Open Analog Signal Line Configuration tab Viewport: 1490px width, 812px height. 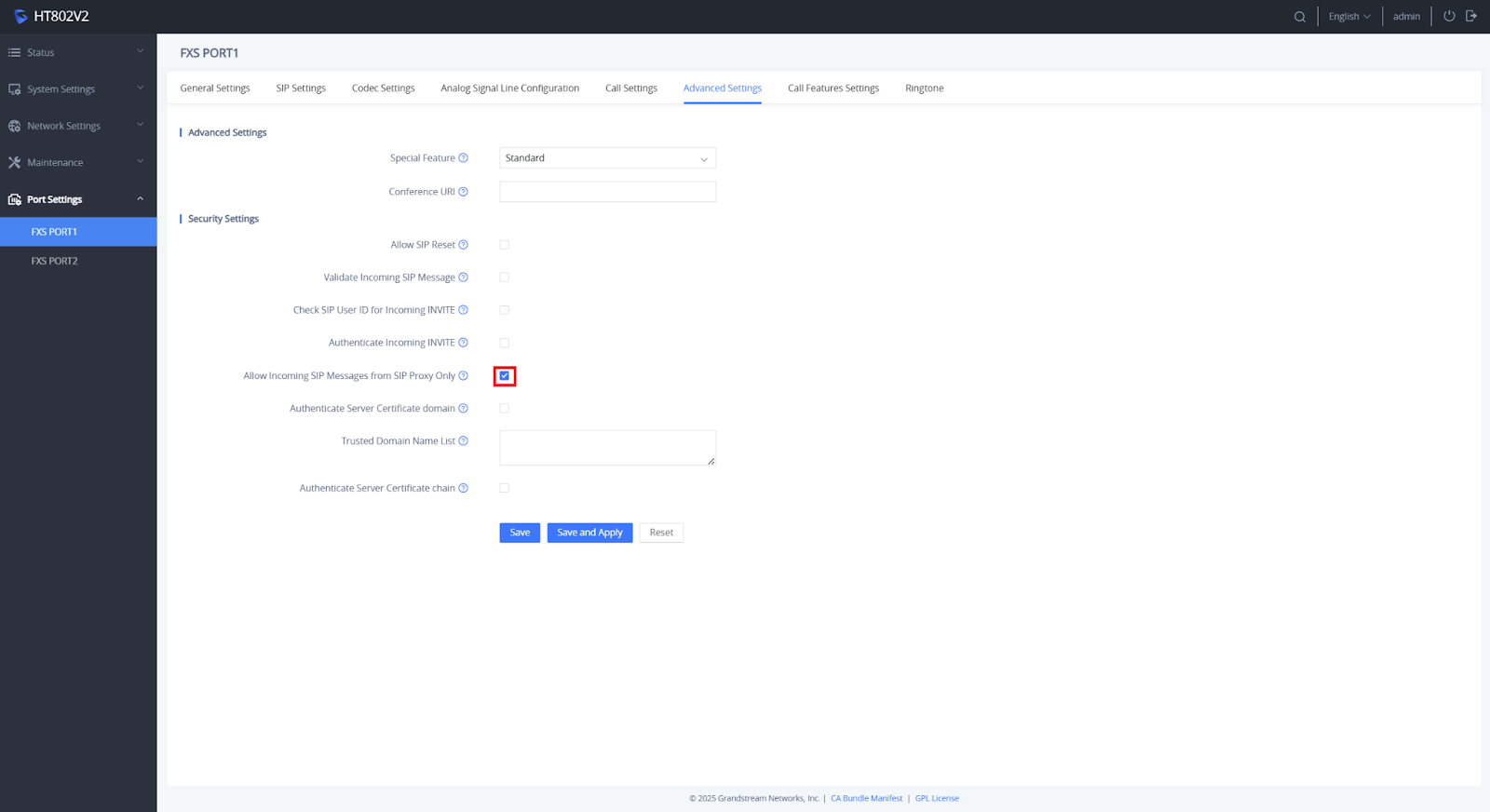[x=510, y=88]
